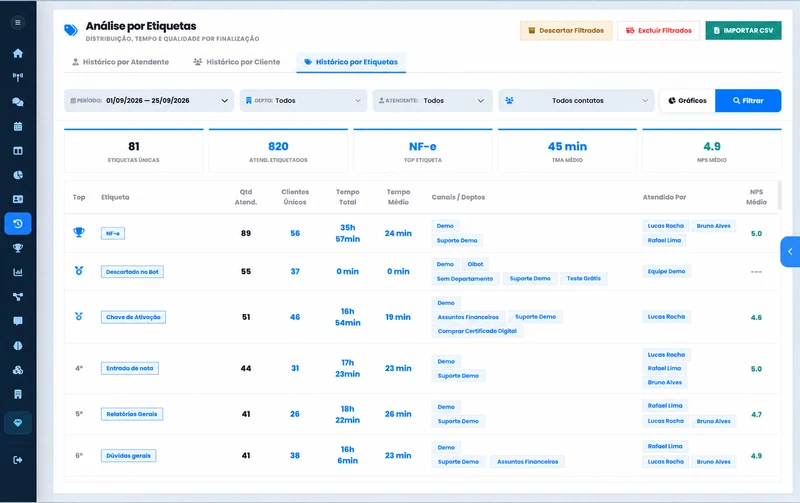
Task: Click the NF-e Top Etiqueta card
Action: point(422,151)
